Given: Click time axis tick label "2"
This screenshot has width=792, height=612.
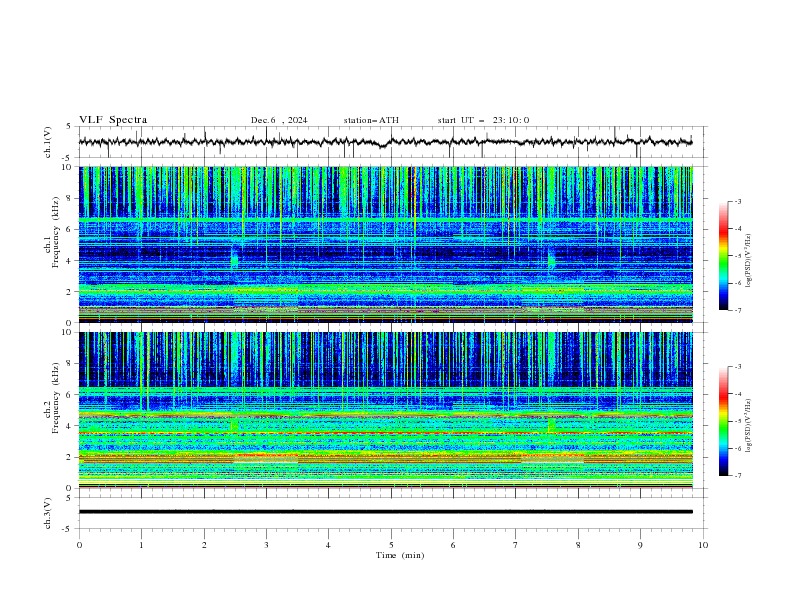Looking at the screenshot, I should click(204, 545).
